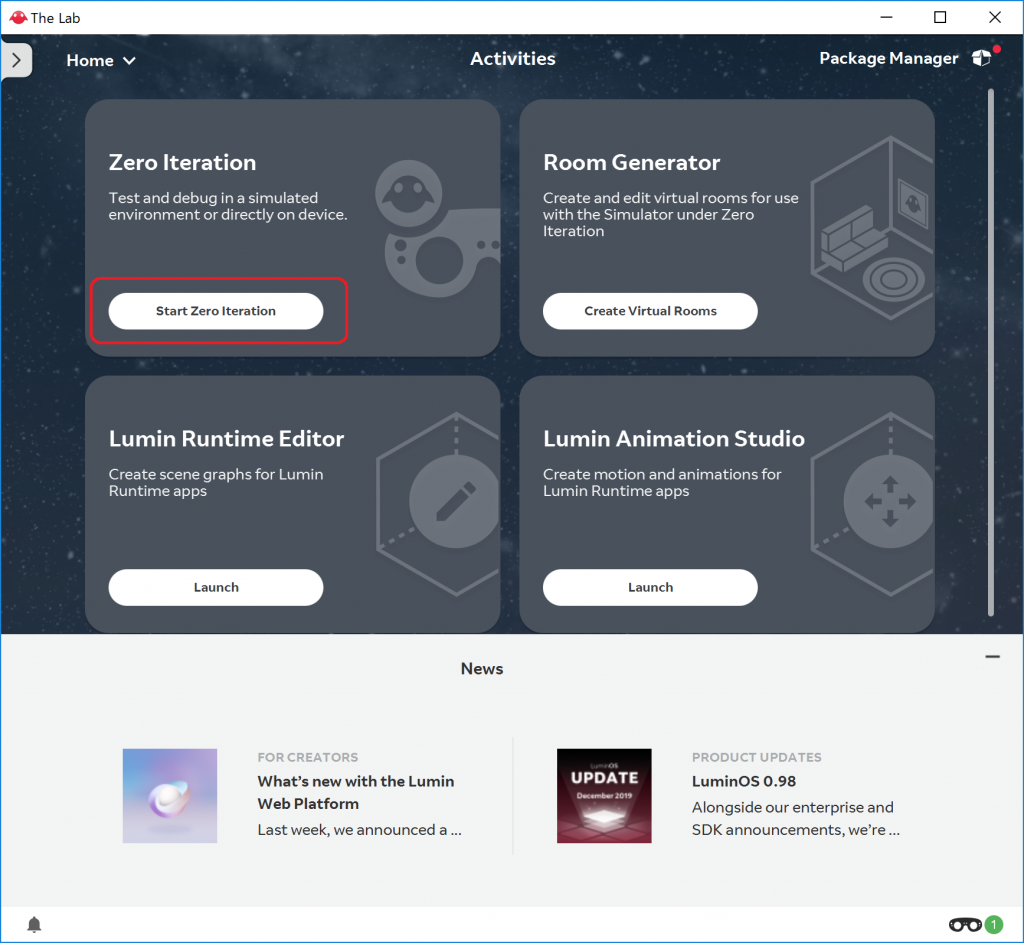Collapse the News section

(992, 657)
